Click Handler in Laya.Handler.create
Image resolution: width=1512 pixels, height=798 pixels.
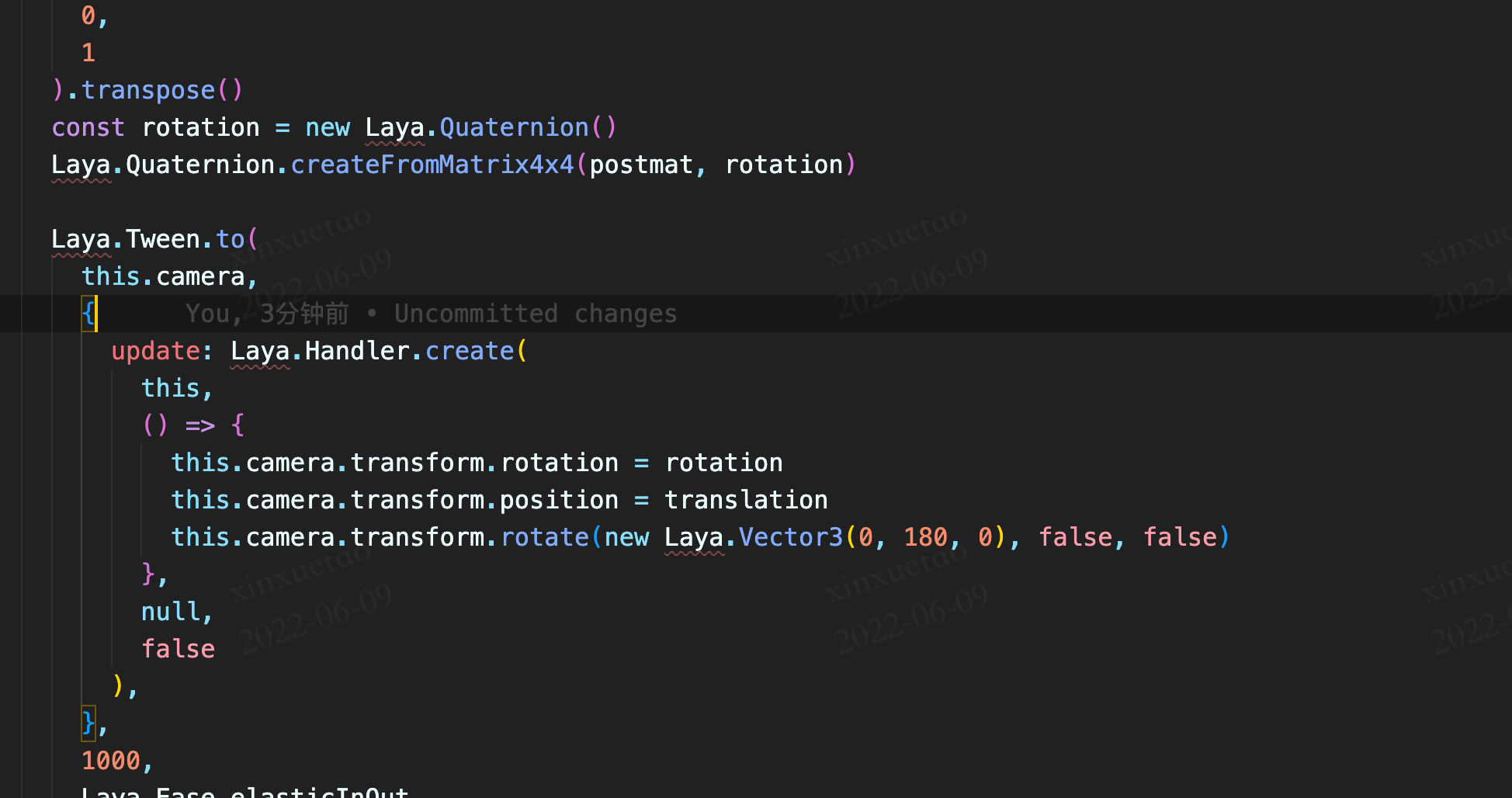pos(357,351)
